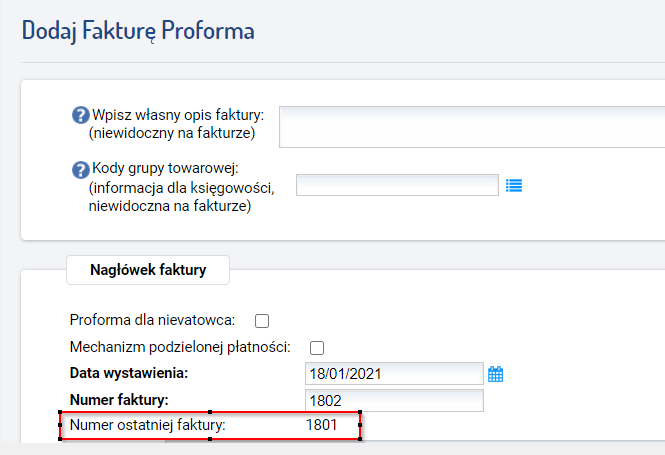Enable Proforma dla nievatowca checkbox
Viewport: 665px width, 455px height.
262,321
